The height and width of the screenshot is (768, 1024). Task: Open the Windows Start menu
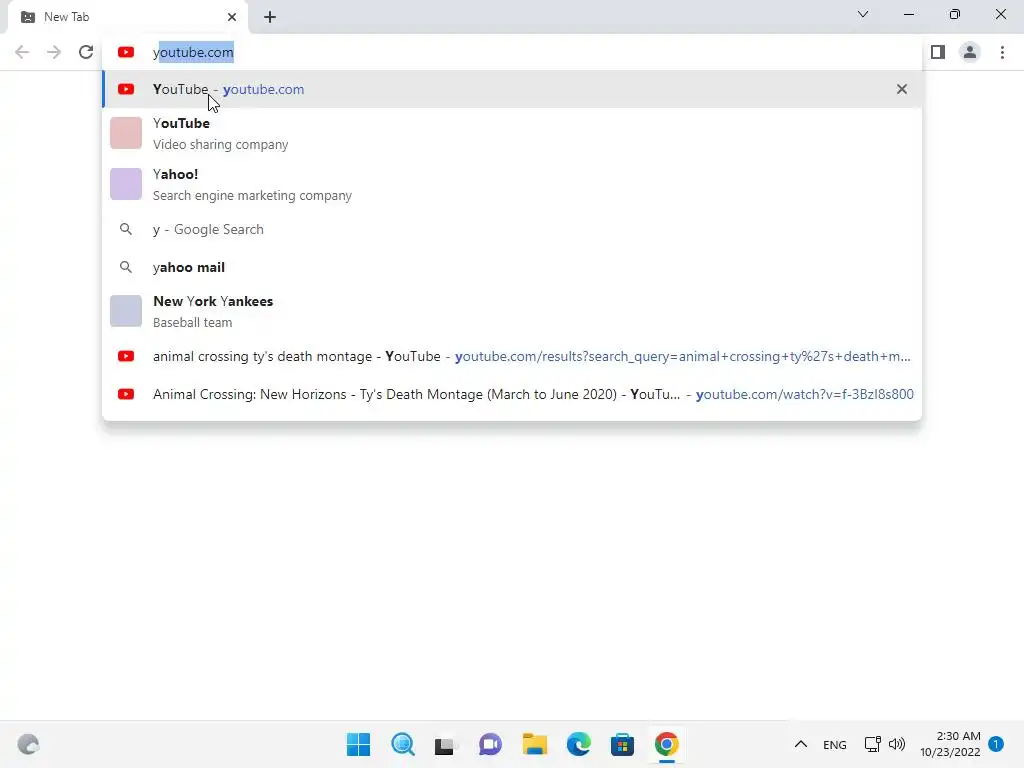358,744
